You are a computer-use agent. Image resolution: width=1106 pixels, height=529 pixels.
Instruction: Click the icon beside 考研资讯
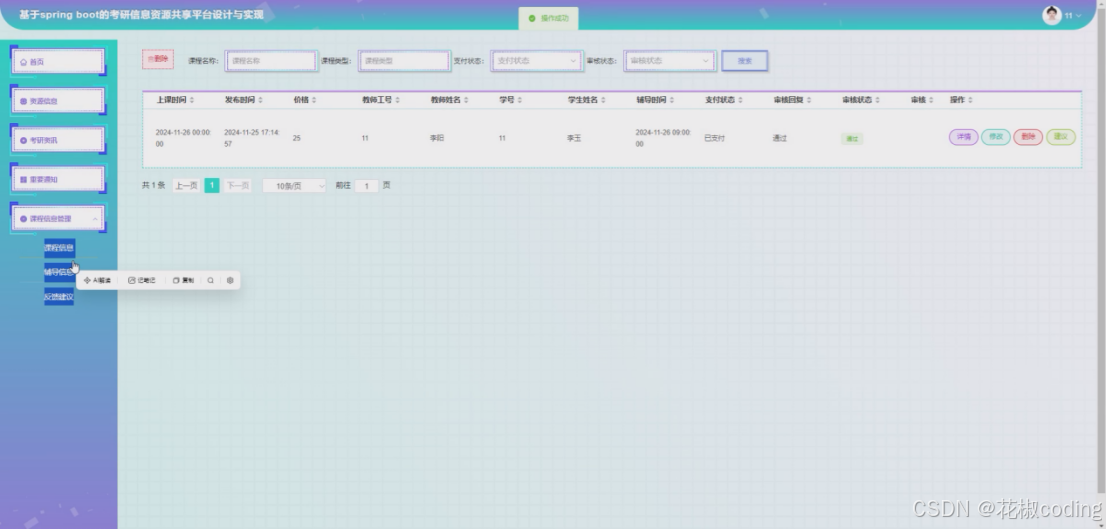(x=23, y=140)
